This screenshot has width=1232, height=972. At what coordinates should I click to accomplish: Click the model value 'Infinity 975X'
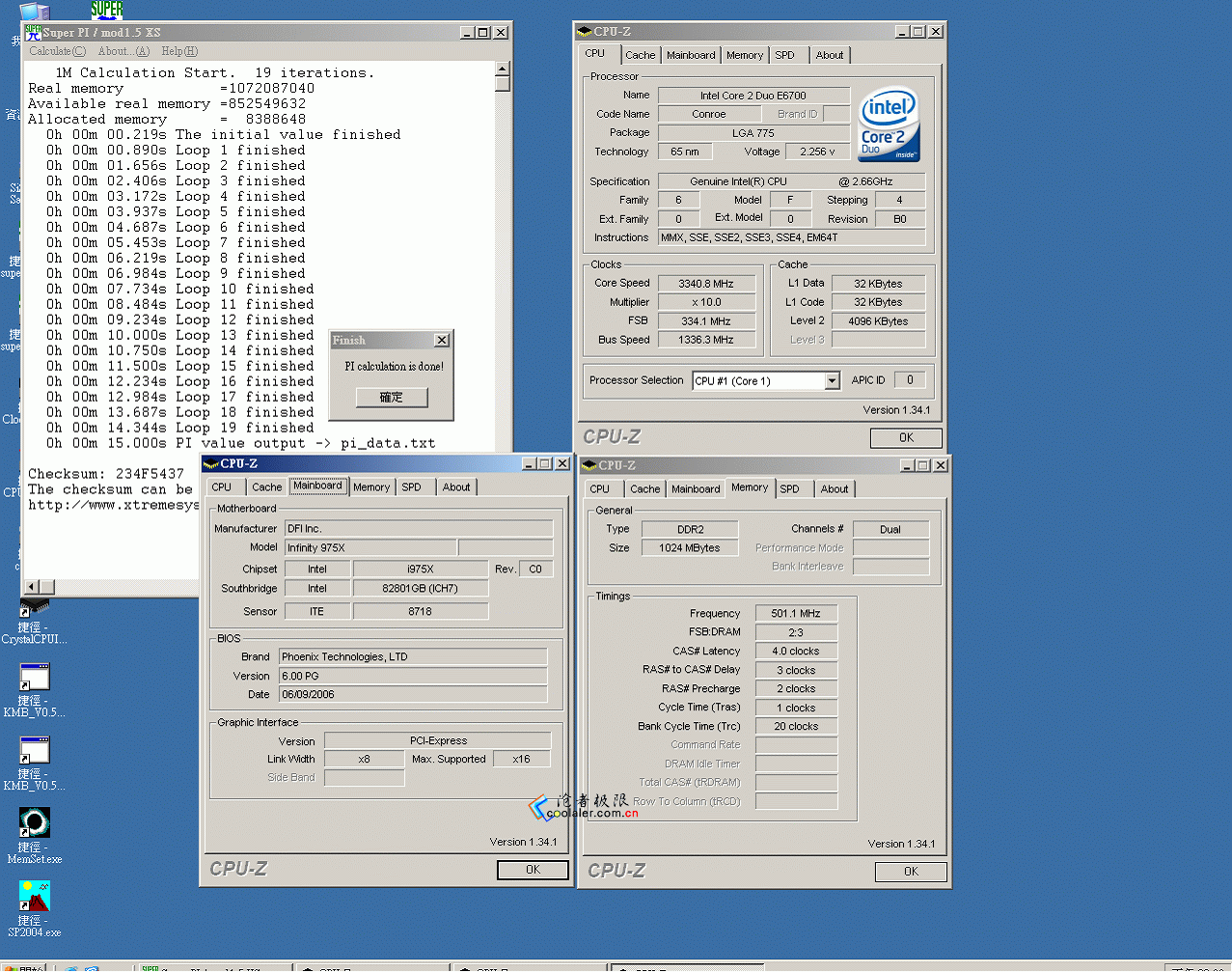click(370, 547)
